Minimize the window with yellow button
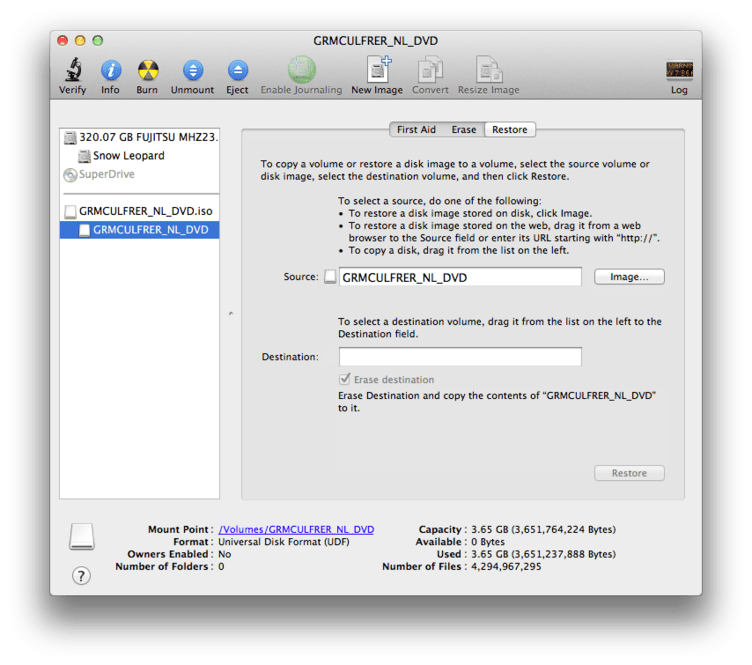752x665 pixels. click(x=80, y=41)
